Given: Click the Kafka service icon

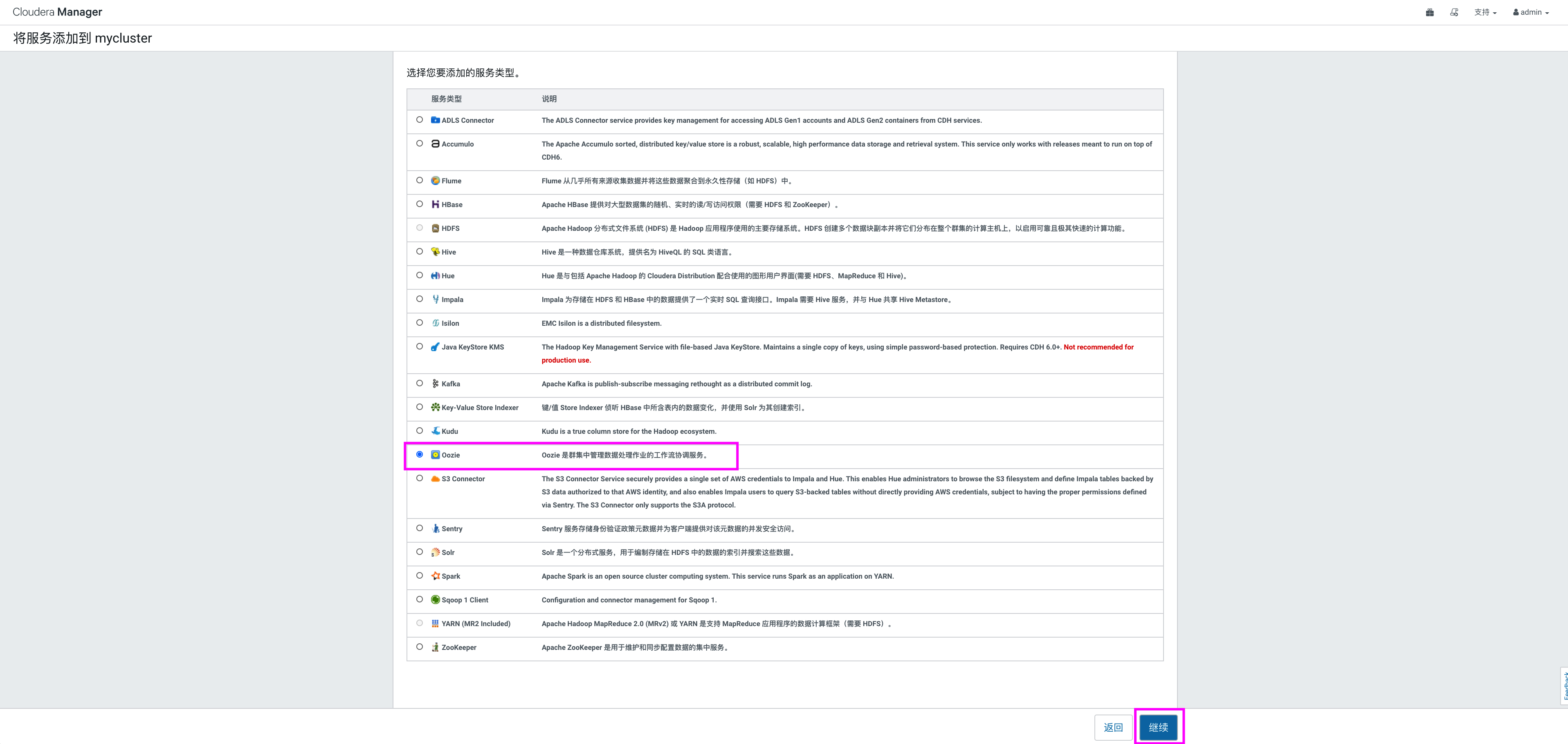Looking at the screenshot, I should tap(435, 384).
